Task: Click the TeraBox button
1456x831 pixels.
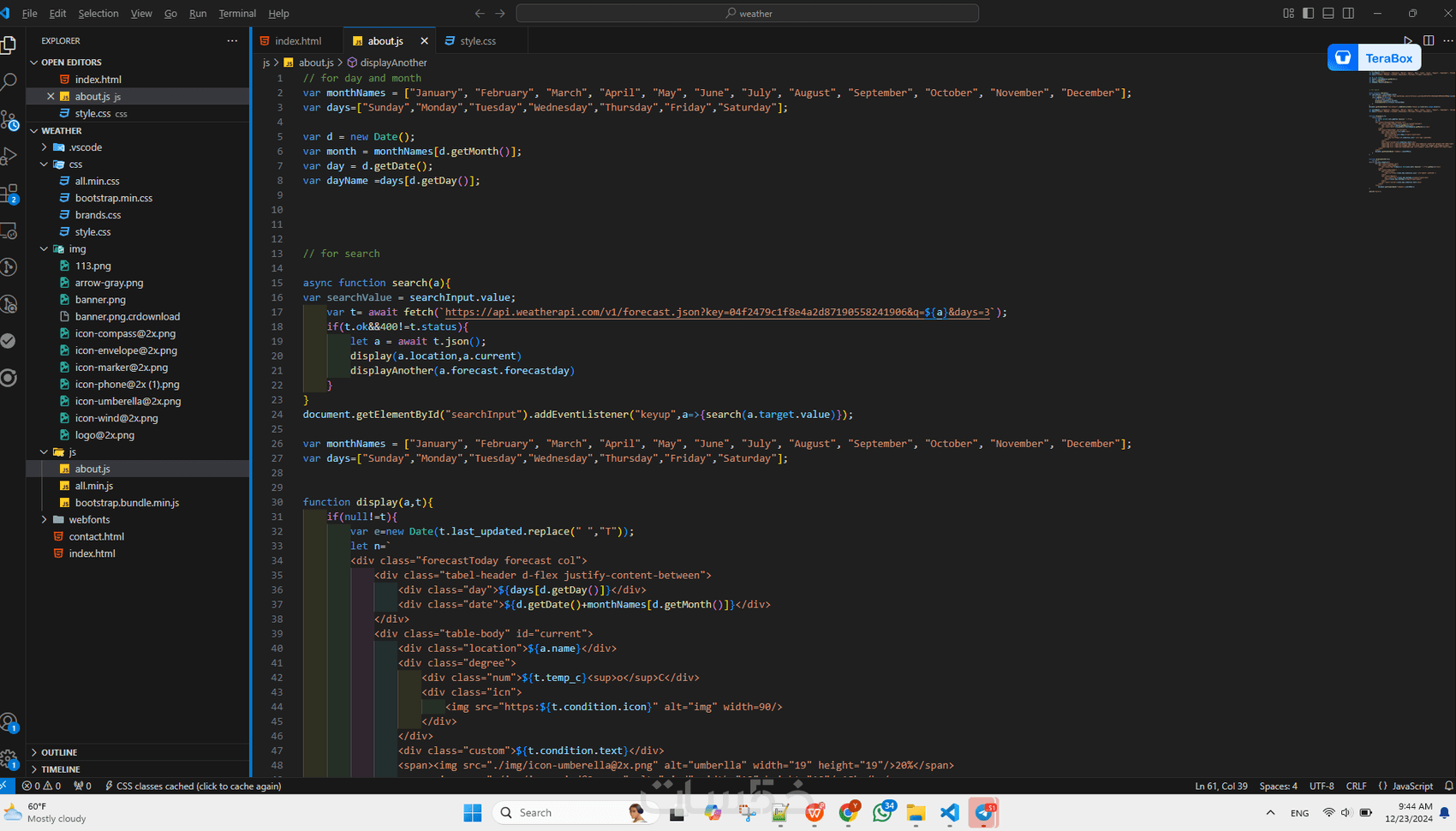Action: pyautogui.click(x=1374, y=57)
